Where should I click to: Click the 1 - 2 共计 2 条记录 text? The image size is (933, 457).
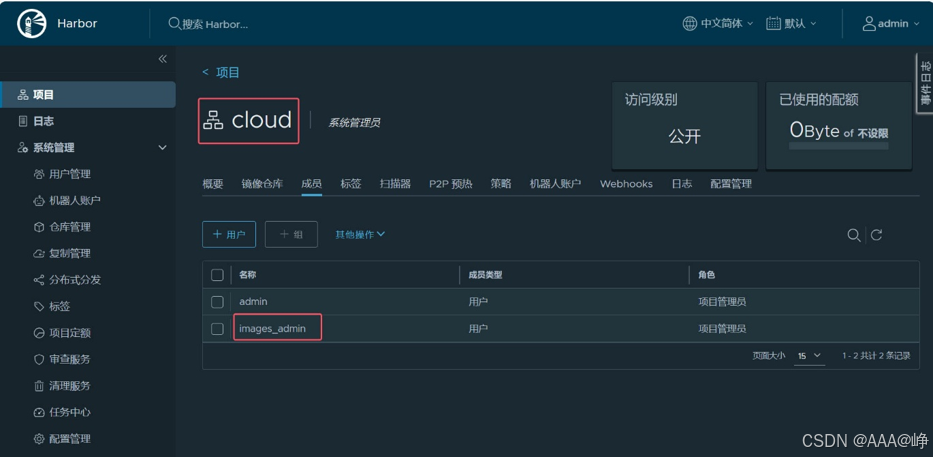[876, 356]
